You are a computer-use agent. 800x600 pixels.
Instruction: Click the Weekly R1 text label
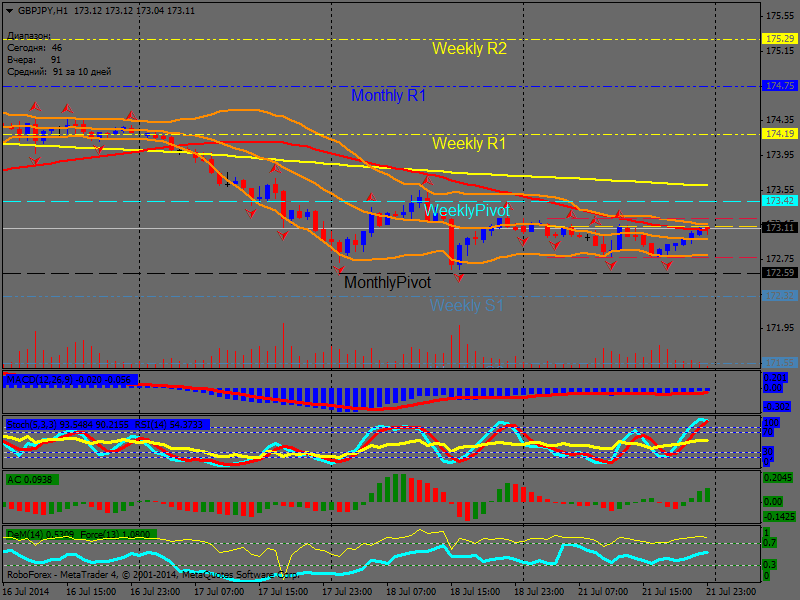click(x=468, y=144)
